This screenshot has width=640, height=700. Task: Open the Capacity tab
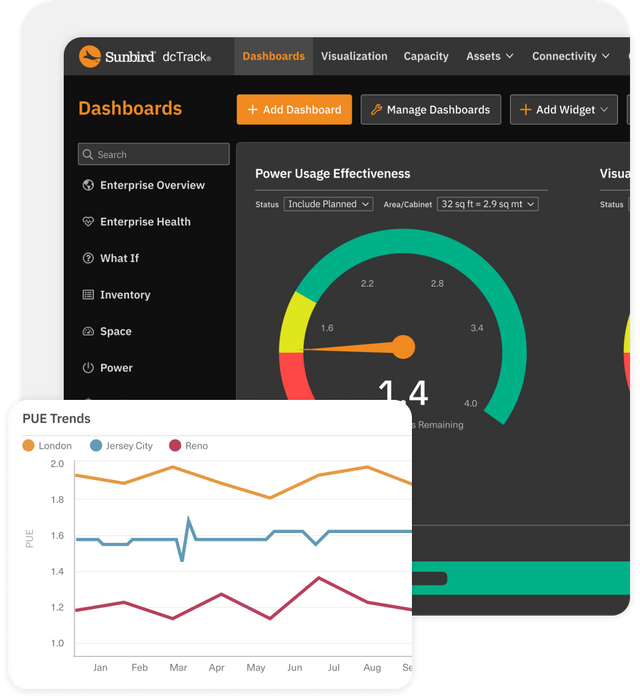(x=426, y=57)
